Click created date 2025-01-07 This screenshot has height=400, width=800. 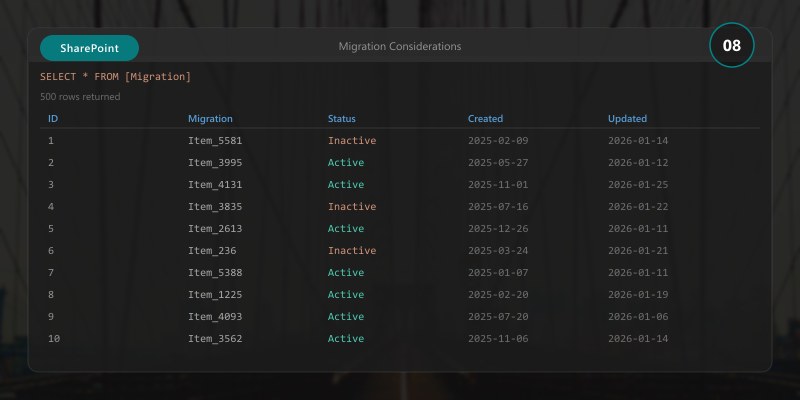coord(498,272)
